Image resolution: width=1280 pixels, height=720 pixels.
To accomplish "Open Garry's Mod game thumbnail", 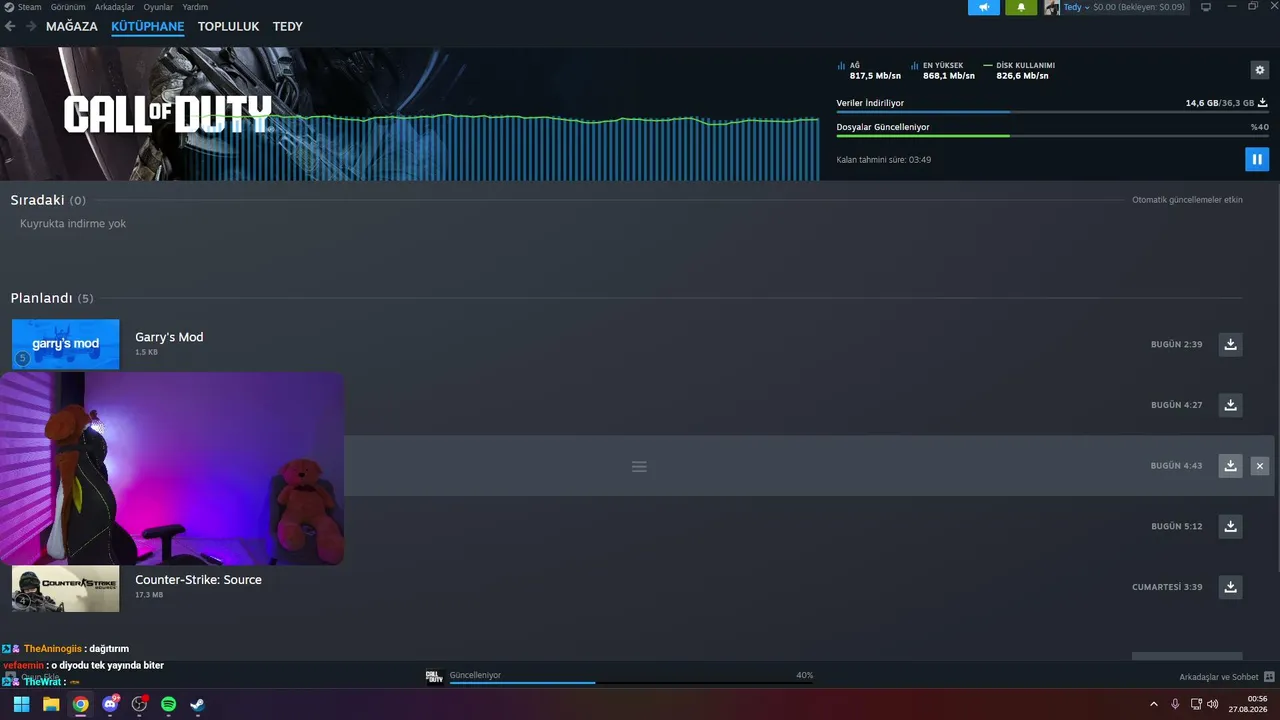I will (x=65, y=344).
